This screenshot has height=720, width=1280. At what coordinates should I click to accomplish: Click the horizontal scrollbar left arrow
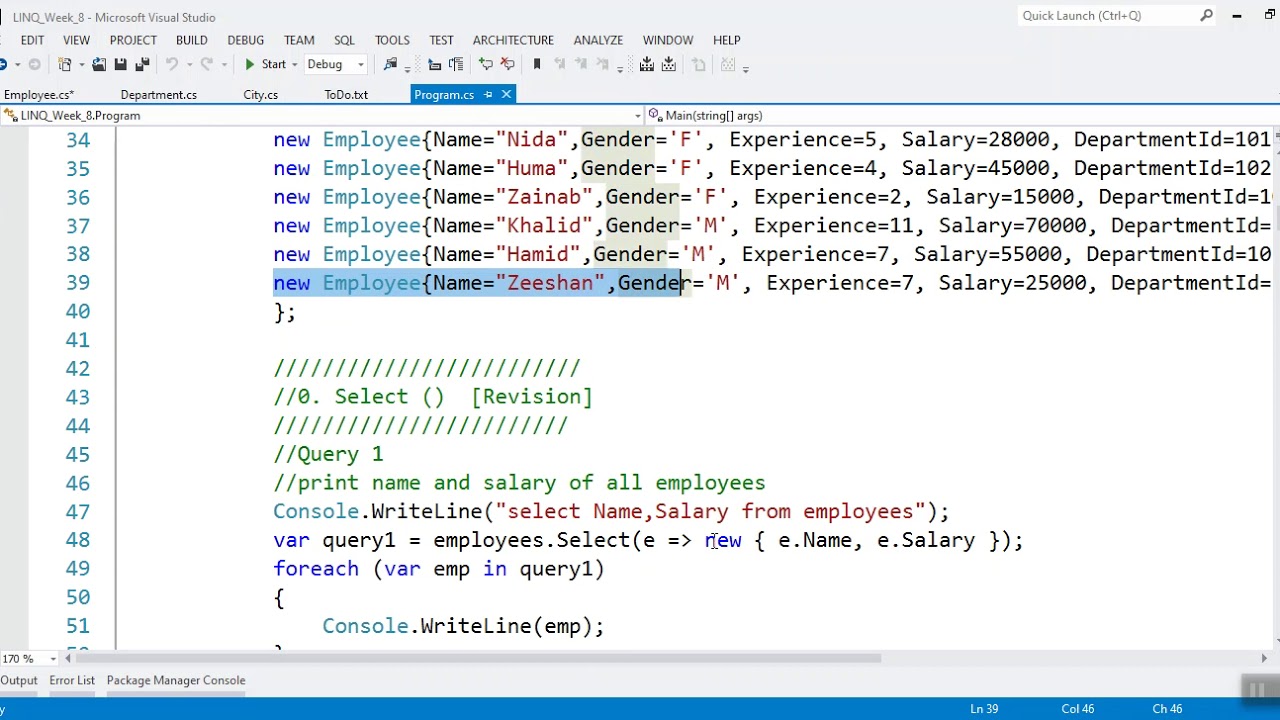(x=68, y=659)
